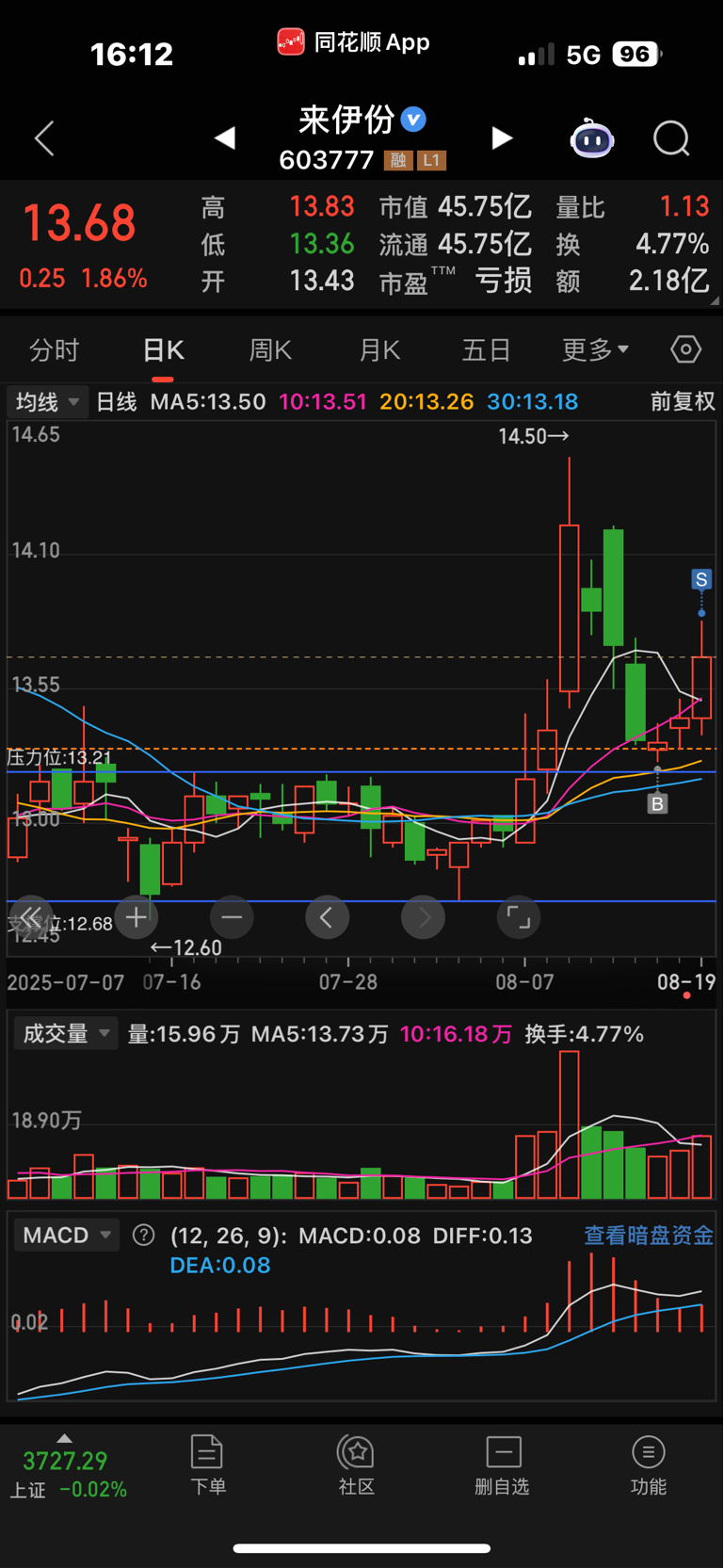724x1568 pixels.
Task: Switch to 五日 tab
Action: [x=487, y=350]
